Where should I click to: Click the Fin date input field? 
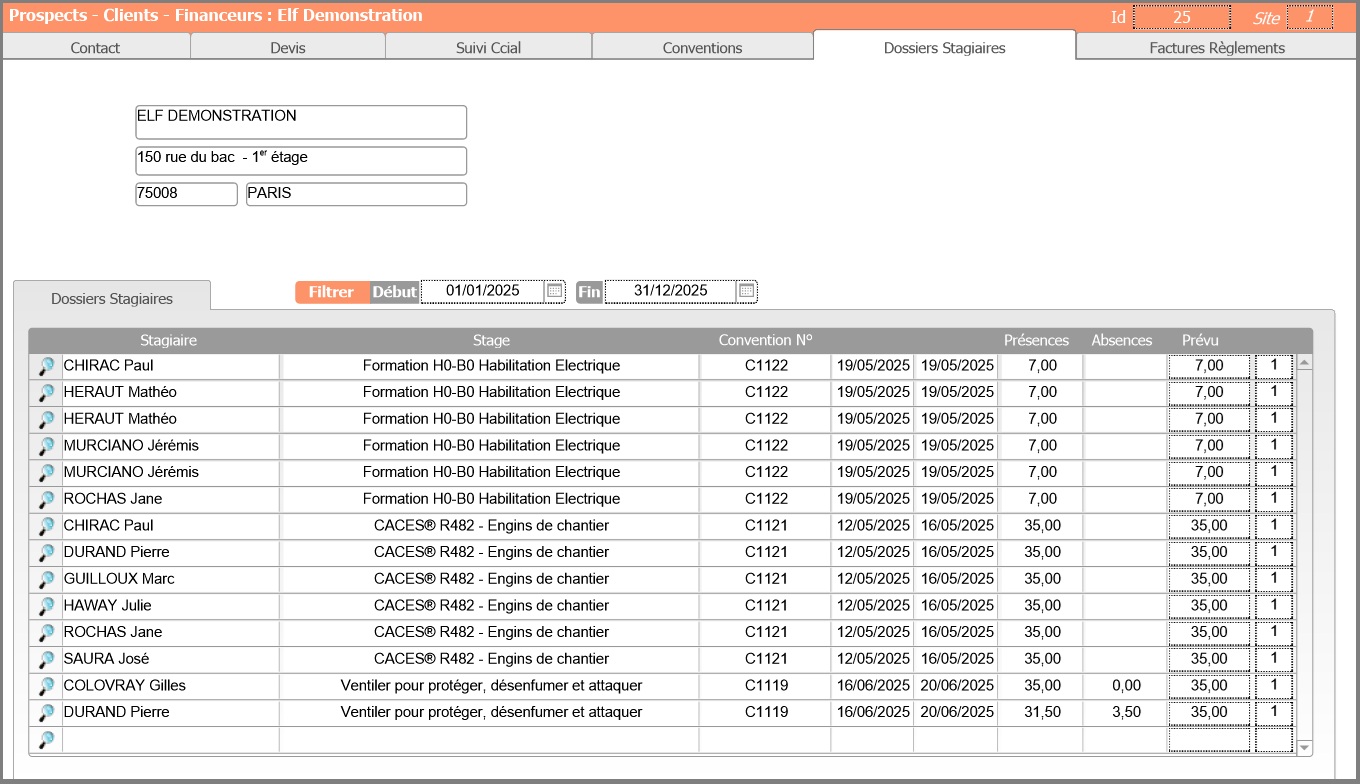(x=670, y=291)
